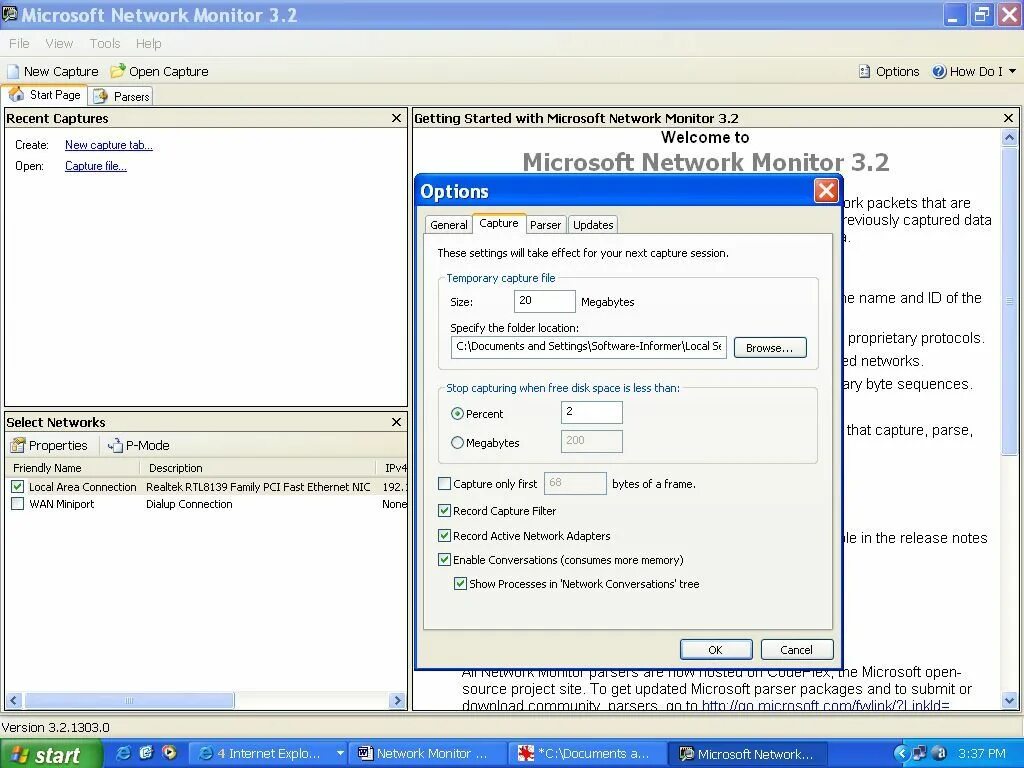Open the 4 Internet Explorer taskbar group

pos(270,754)
